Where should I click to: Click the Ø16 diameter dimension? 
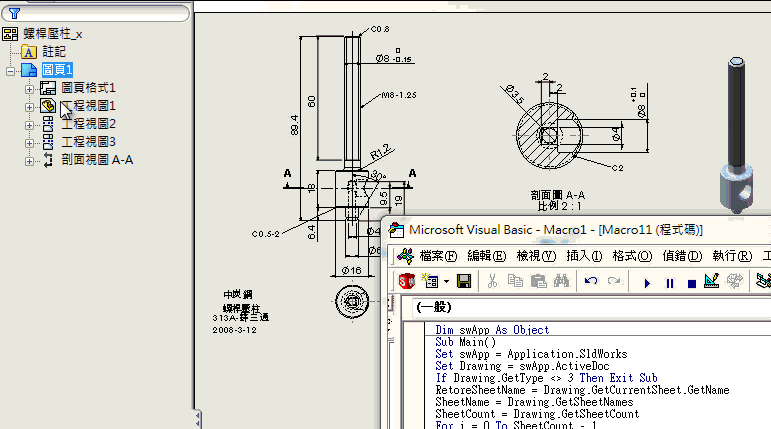(352, 271)
